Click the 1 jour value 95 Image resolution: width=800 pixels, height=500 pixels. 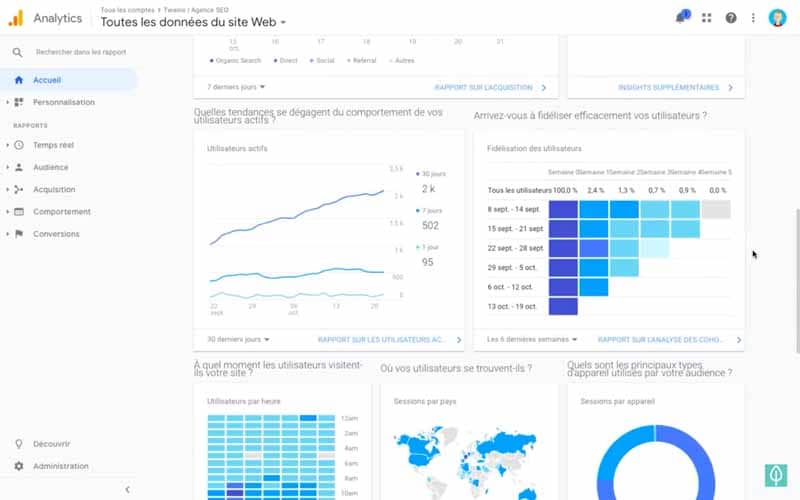pos(428,262)
